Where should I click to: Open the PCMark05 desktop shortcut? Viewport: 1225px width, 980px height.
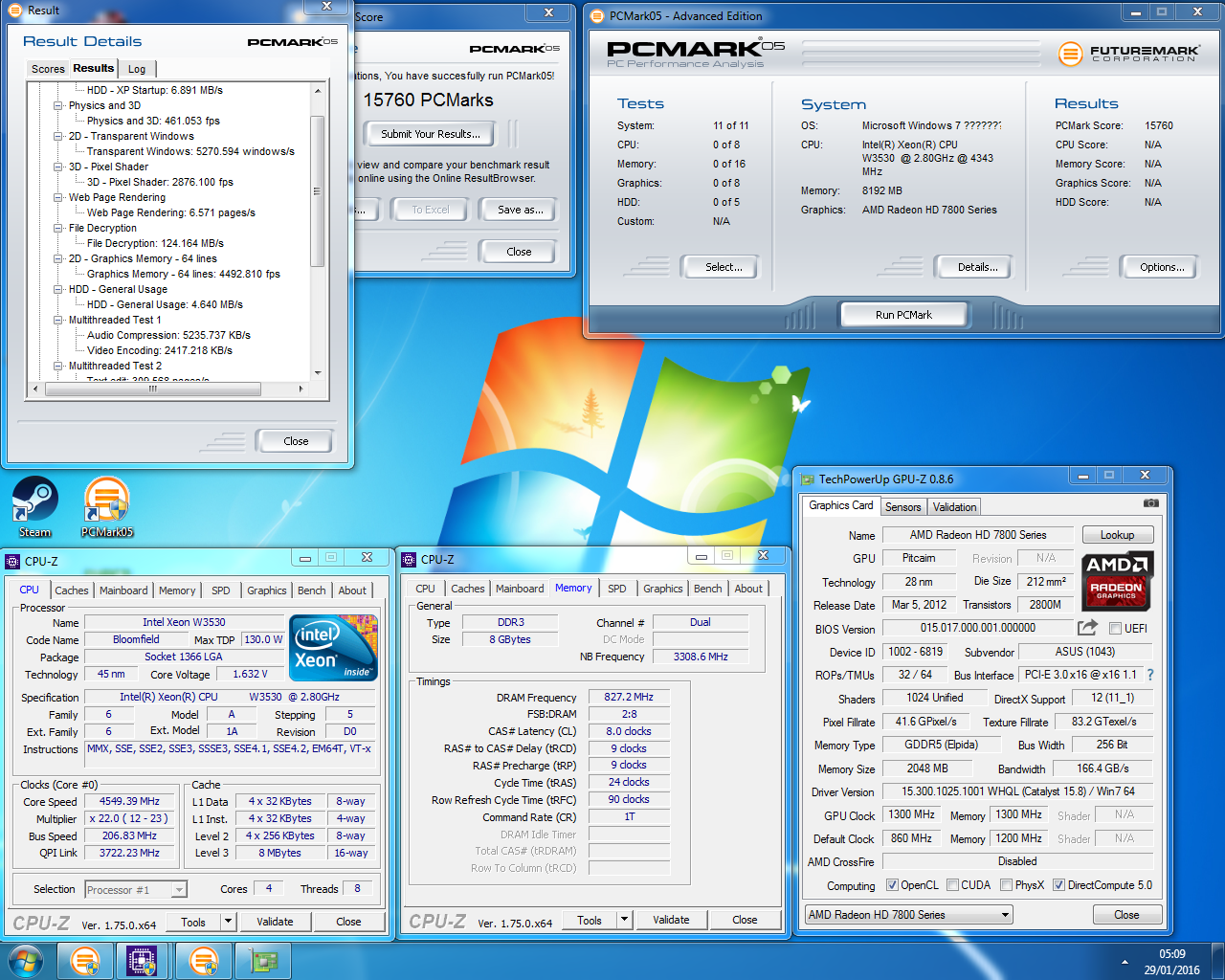pos(106,507)
